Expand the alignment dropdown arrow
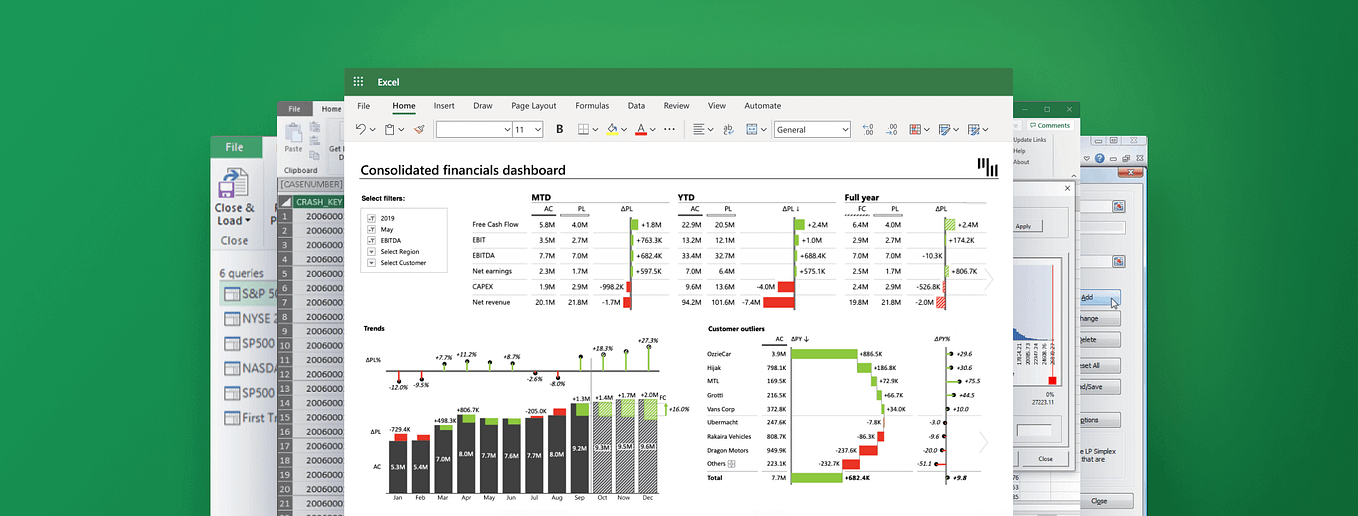Screen dimensions: 1358x516 (x=710, y=130)
